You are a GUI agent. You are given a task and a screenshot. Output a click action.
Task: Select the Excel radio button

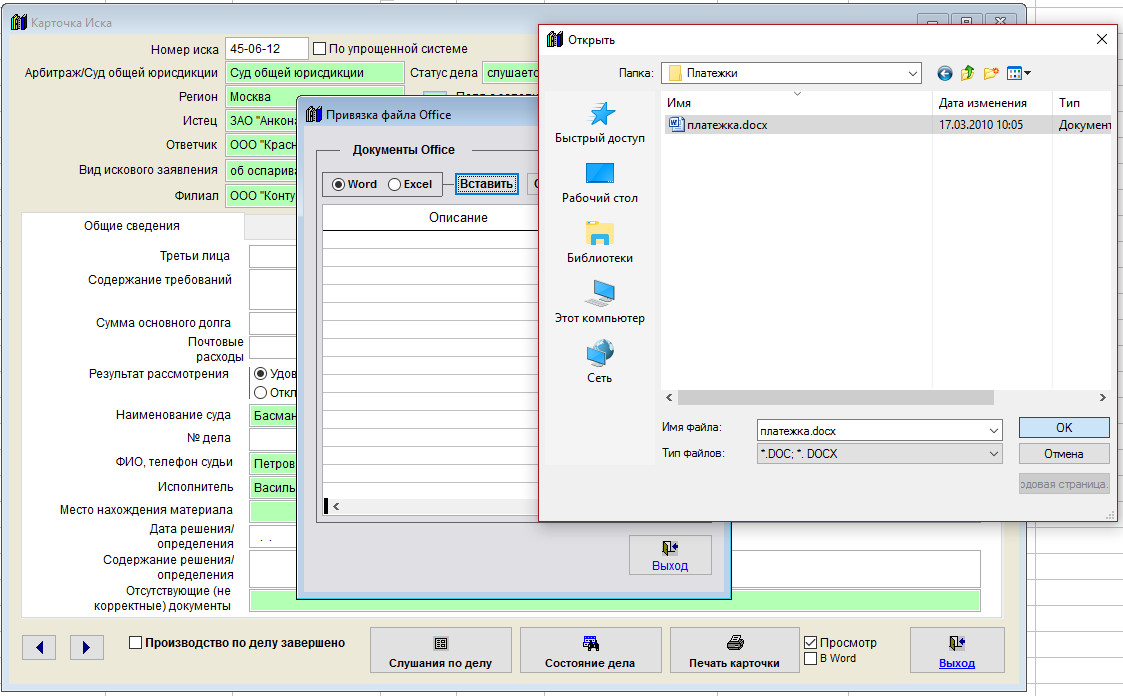[395, 184]
